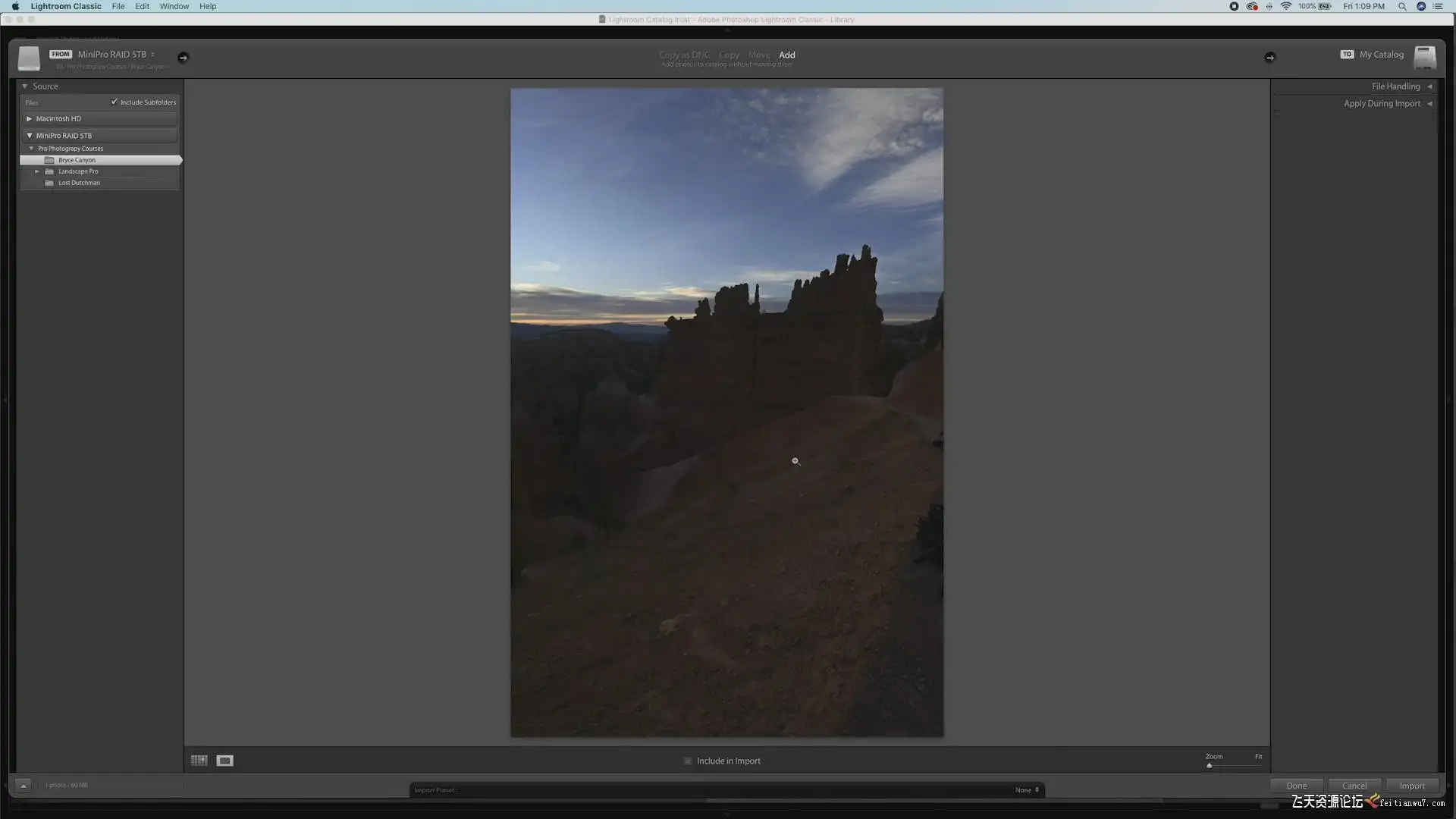Open the Edit menu
1456x819 pixels.
click(143, 6)
